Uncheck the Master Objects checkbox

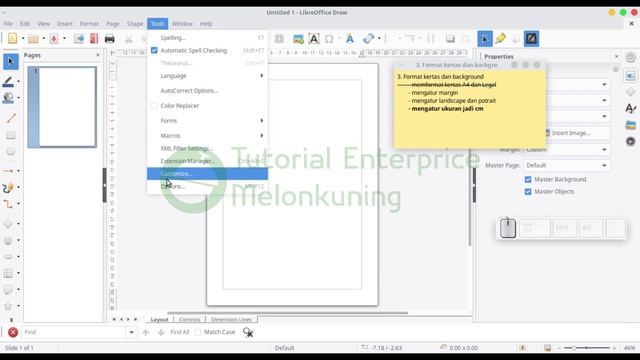coord(528,191)
